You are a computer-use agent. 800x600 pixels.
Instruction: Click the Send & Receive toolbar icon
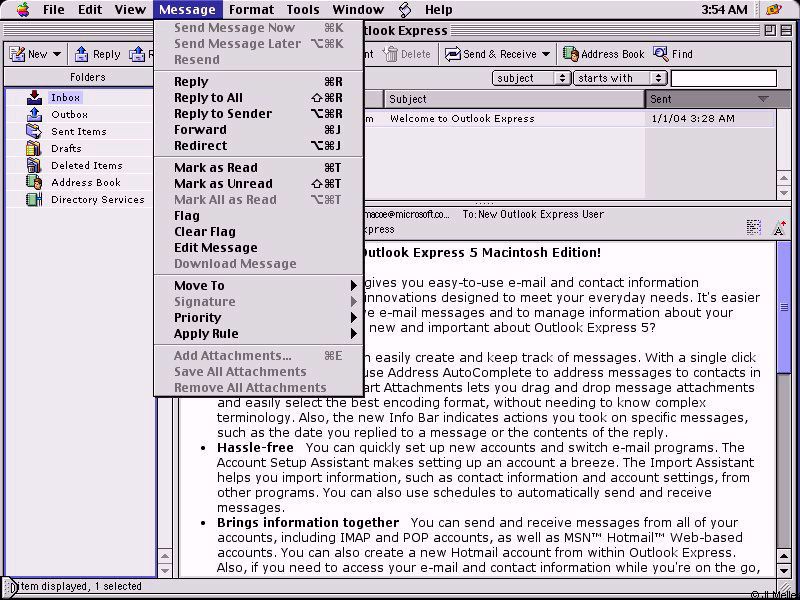click(452, 54)
